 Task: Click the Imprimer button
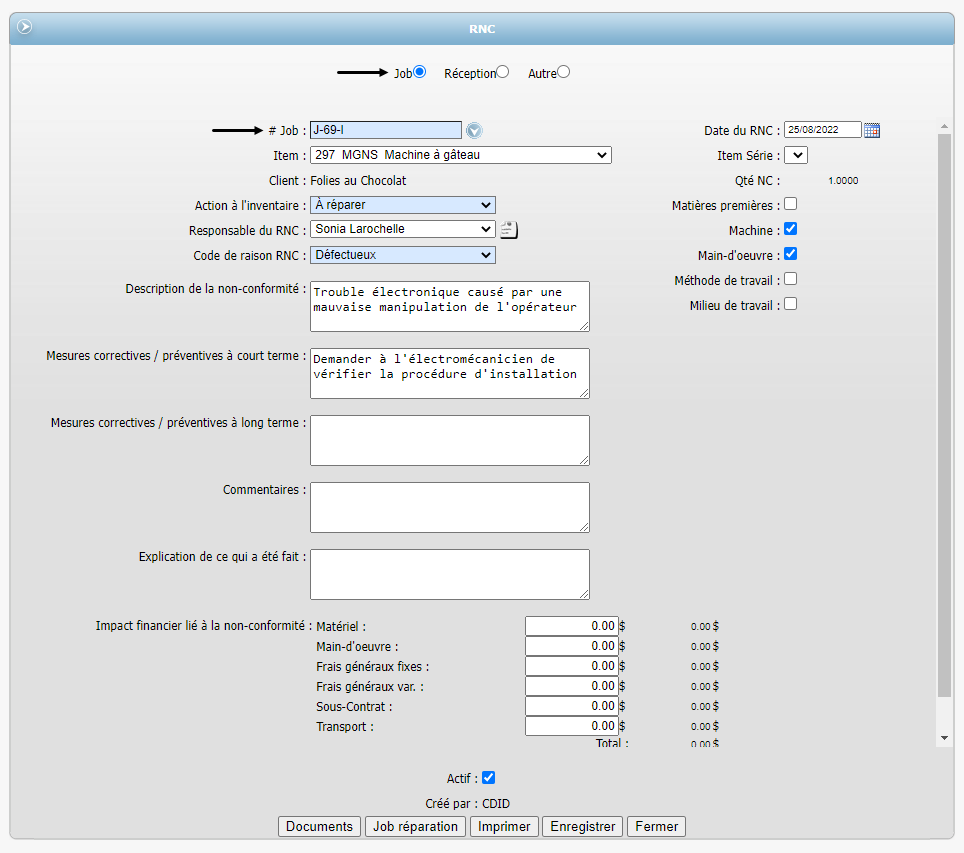pyautogui.click(x=504, y=827)
